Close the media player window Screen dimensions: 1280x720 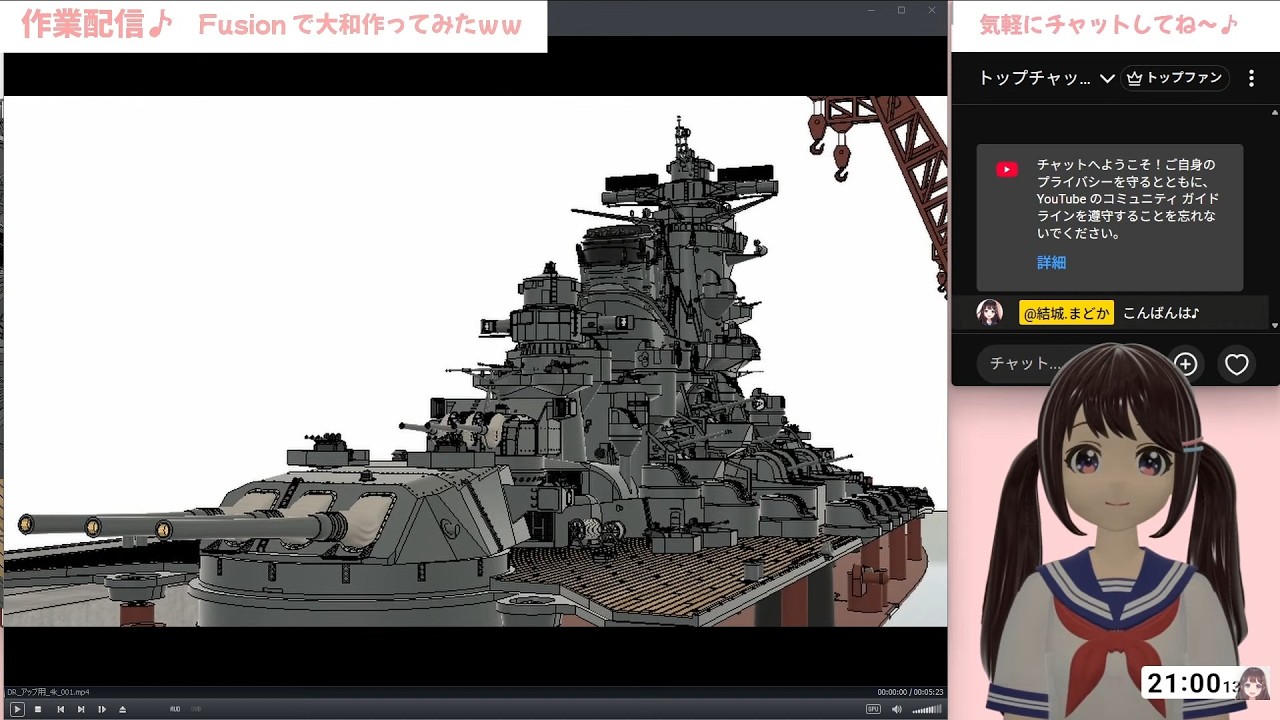tap(932, 10)
